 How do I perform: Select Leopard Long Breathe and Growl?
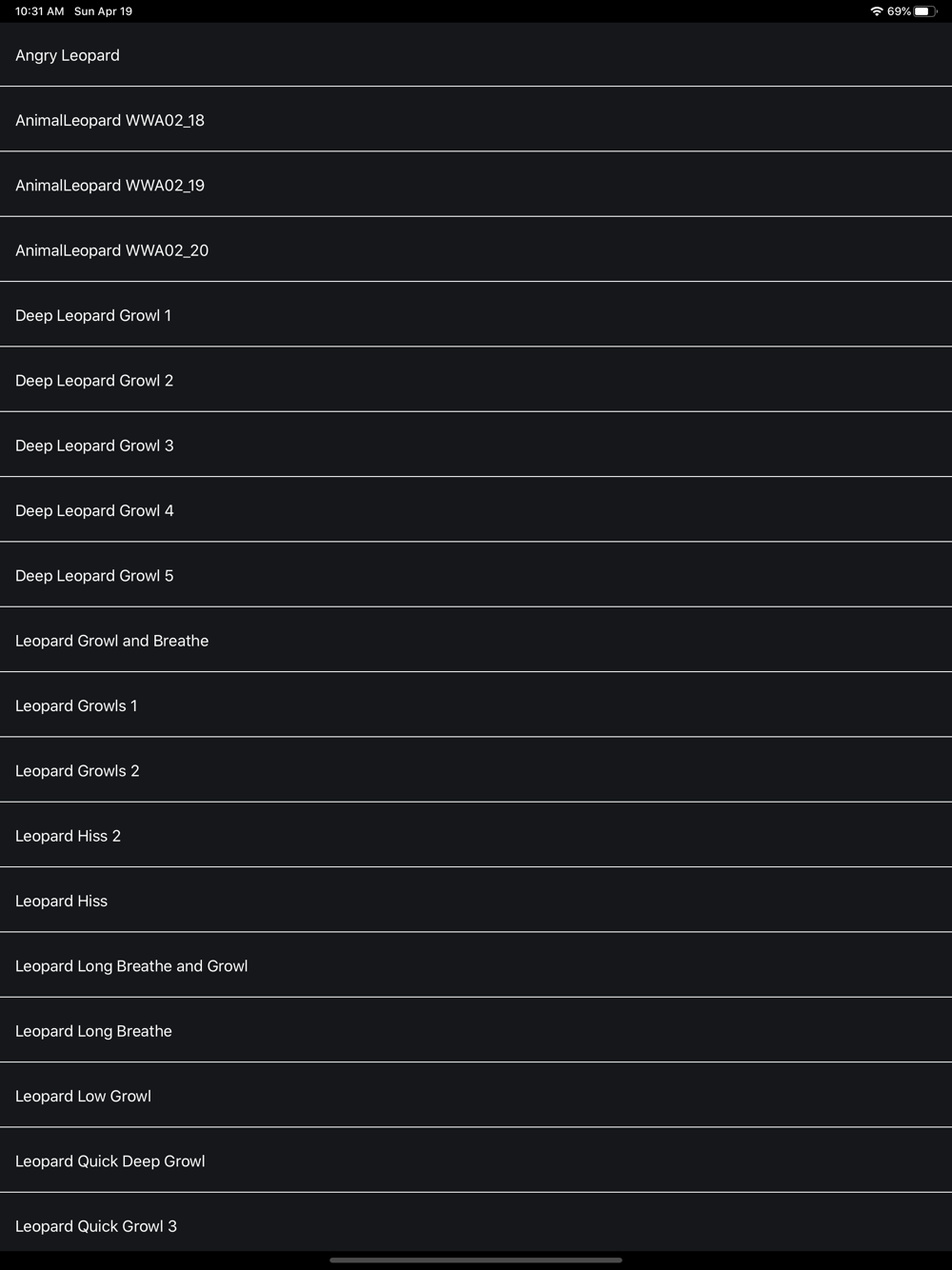coord(476,965)
